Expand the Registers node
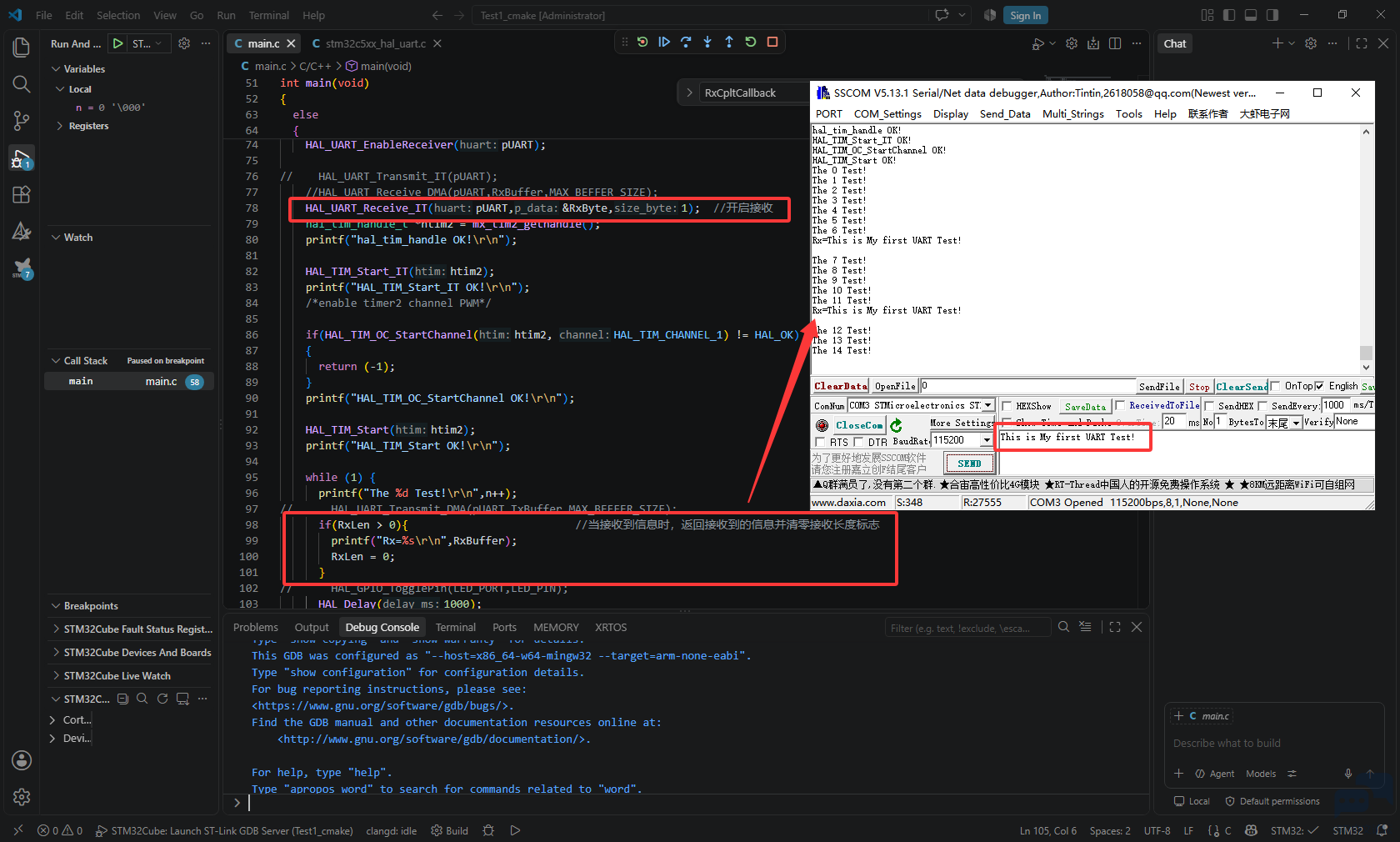This screenshot has width=1400, height=842. 87,126
